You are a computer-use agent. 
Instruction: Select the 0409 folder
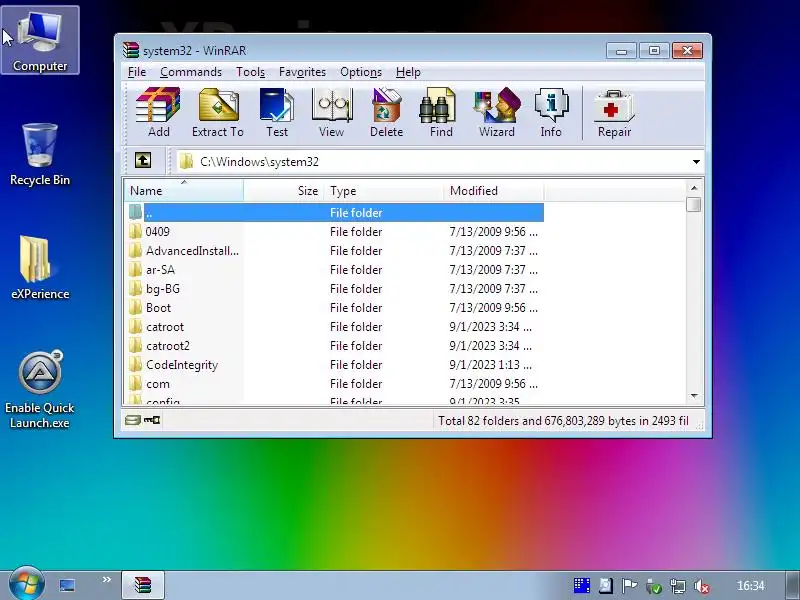pyautogui.click(x=335, y=232)
